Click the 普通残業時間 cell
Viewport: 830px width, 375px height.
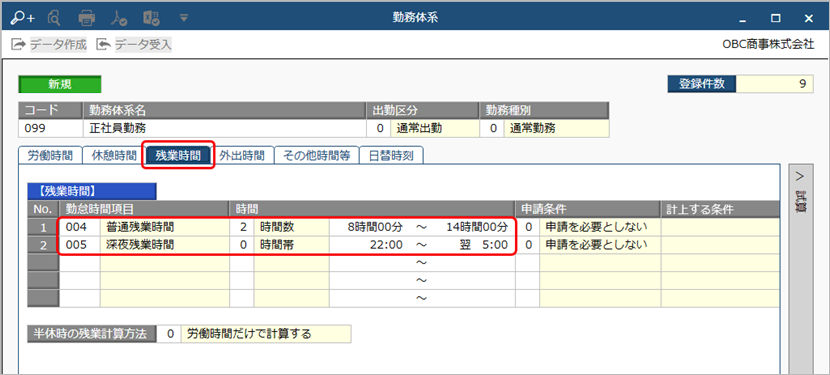165,227
